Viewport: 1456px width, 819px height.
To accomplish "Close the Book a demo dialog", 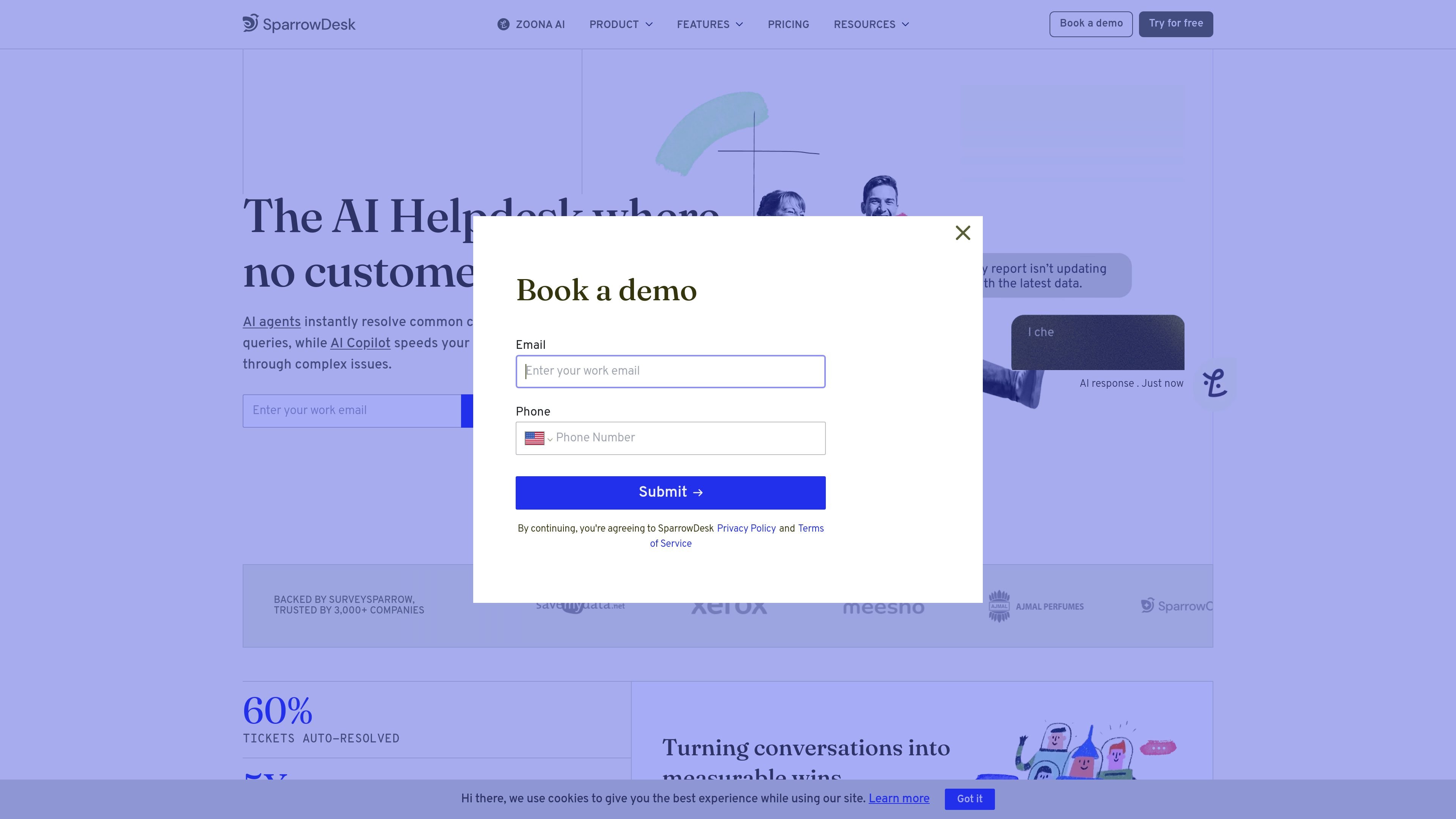I will [x=963, y=233].
